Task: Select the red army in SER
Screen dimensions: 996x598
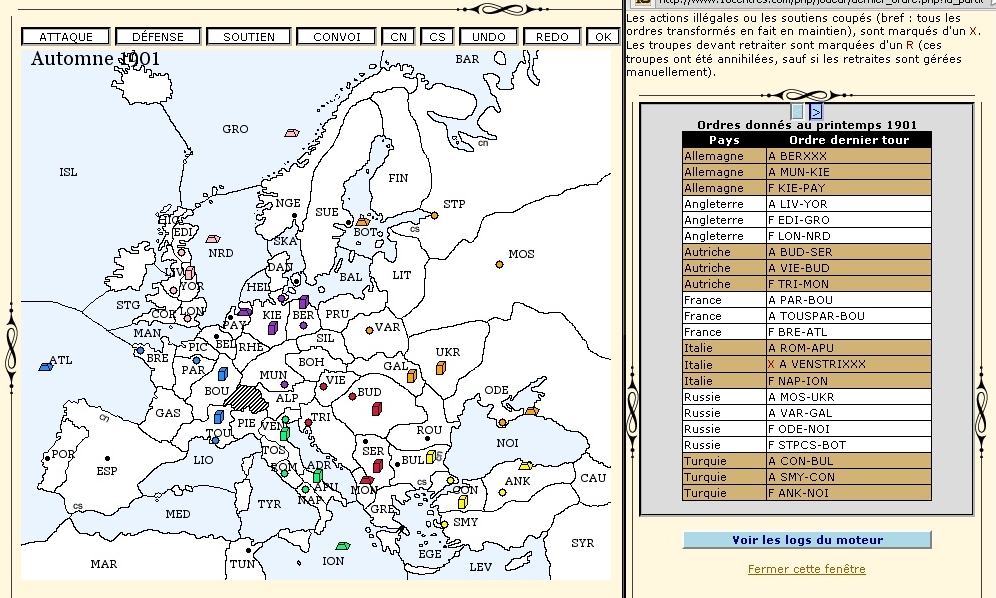Action: [377, 466]
